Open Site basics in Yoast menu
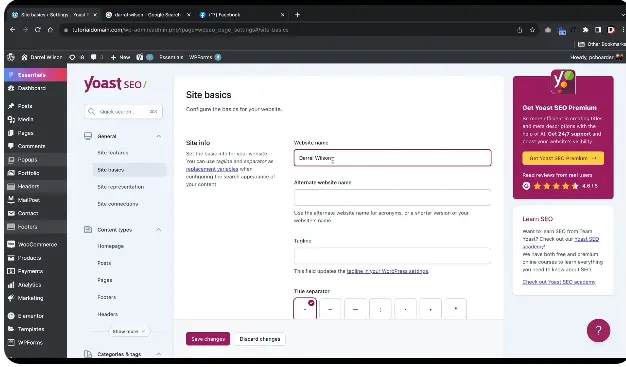 pyautogui.click(x=130, y=170)
